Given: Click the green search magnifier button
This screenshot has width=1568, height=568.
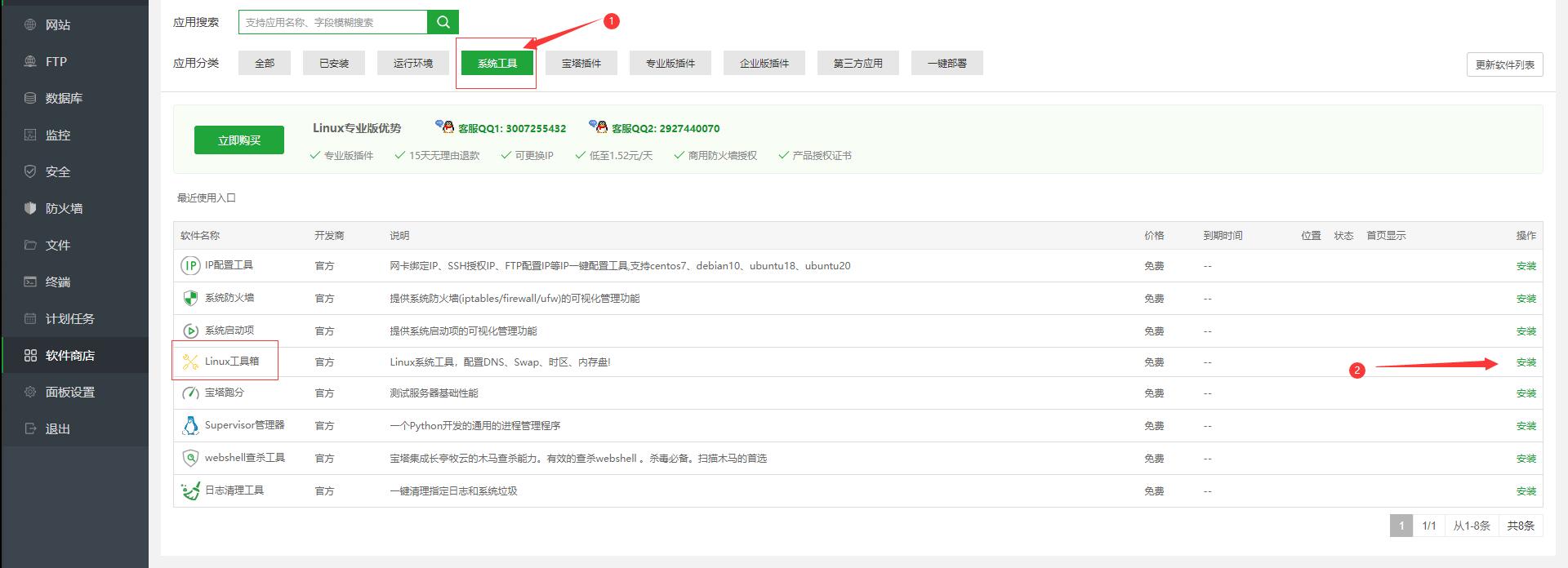Looking at the screenshot, I should pos(443,22).
